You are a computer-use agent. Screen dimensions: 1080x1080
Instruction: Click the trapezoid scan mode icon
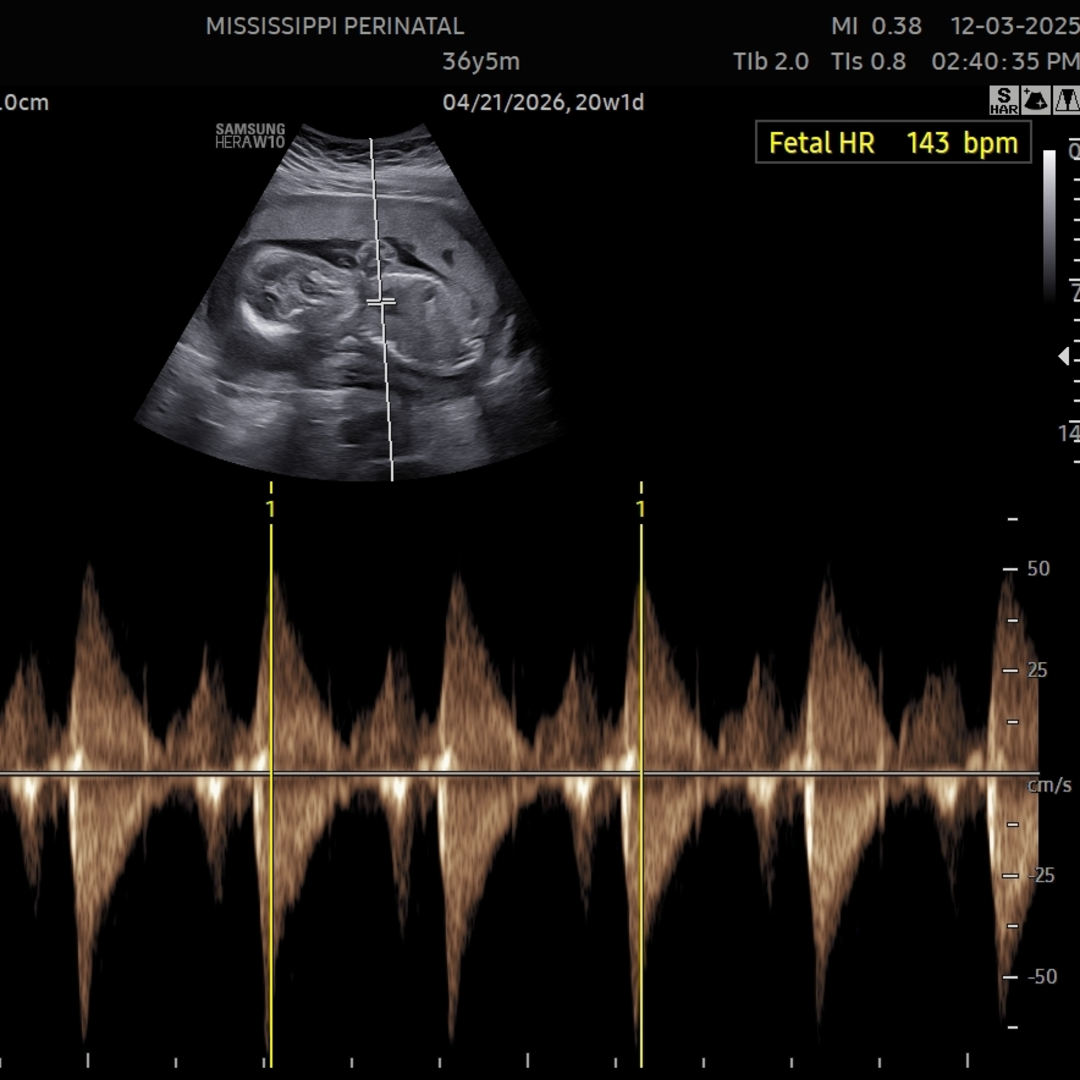tap(1066, 100)
